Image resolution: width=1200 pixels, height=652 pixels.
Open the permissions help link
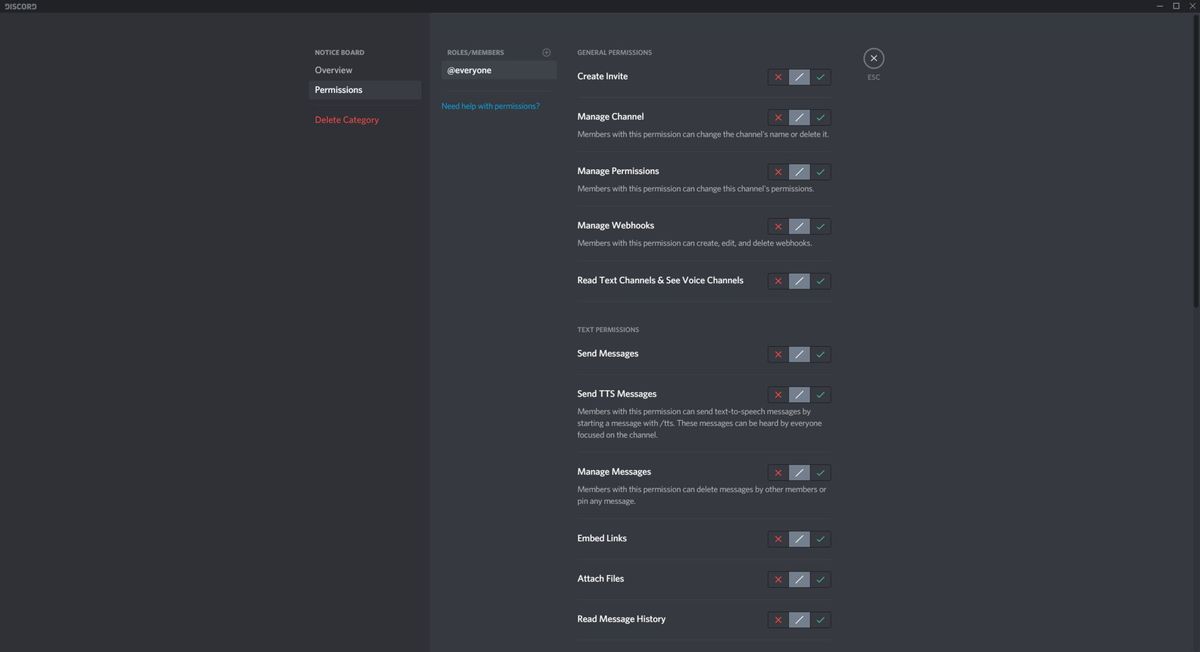491,105
